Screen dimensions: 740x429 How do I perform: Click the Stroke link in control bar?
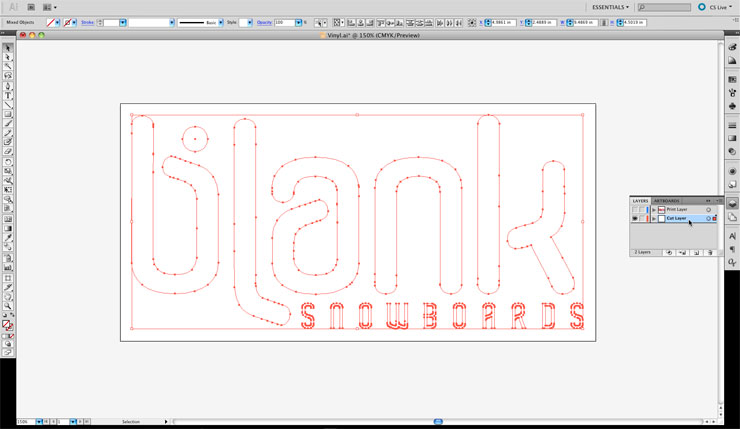(87, 23)
